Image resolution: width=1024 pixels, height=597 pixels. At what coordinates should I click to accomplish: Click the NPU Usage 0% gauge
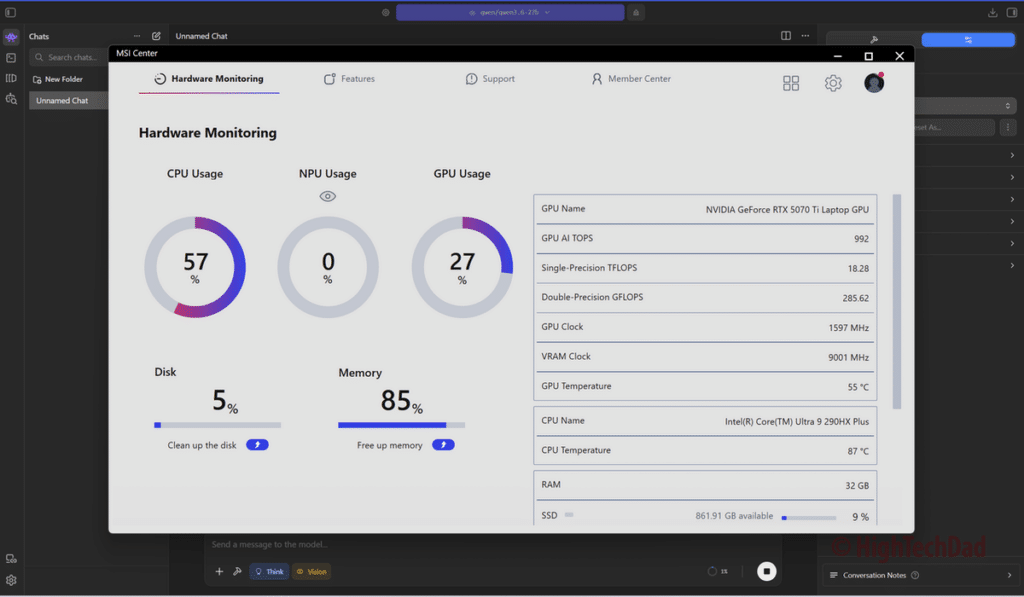(x=328, y=267)
